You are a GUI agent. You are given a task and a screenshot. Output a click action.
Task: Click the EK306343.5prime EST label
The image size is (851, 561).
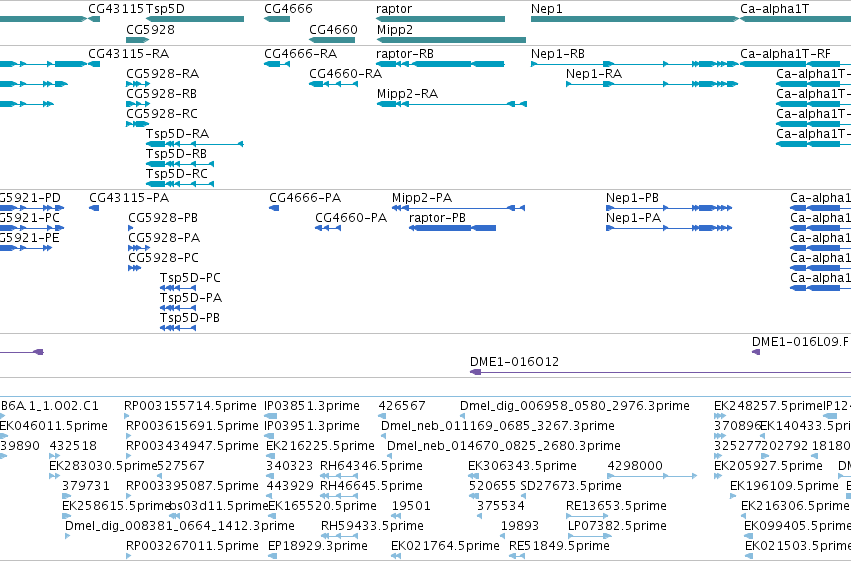522,466
